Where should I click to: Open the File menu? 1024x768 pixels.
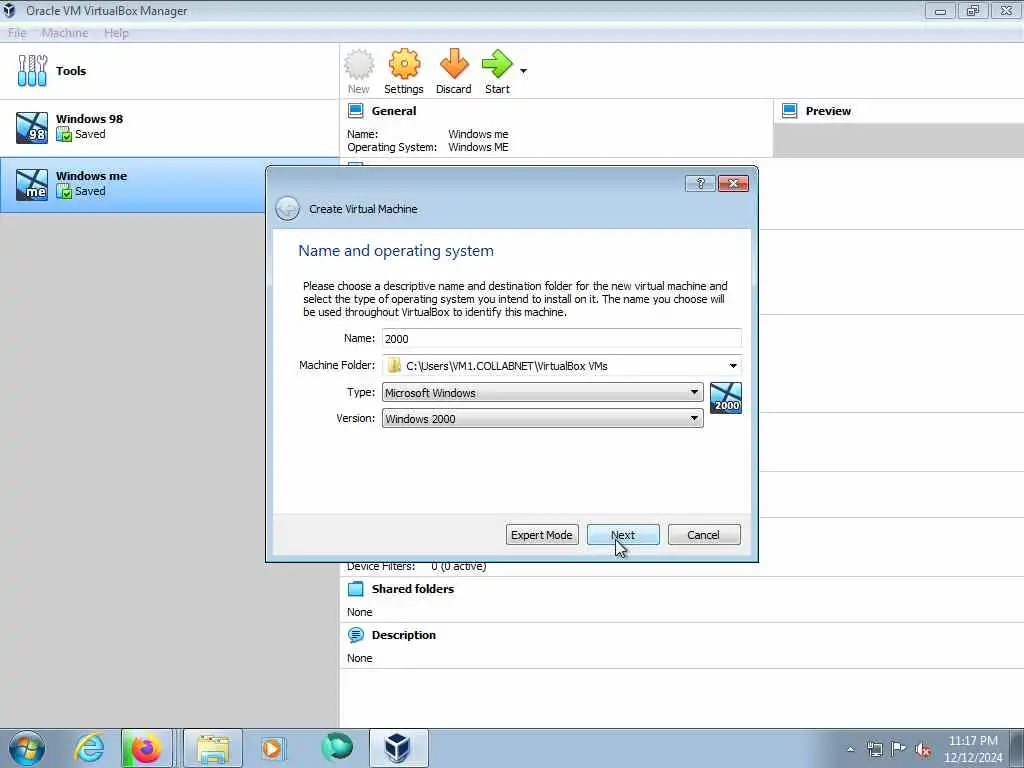point(18,33)
